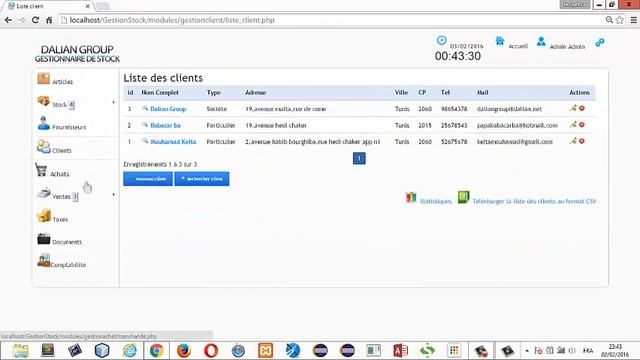Screen dimensions: 640x360
Task: Open the Taxes menu item
Action: coord(60,219)
